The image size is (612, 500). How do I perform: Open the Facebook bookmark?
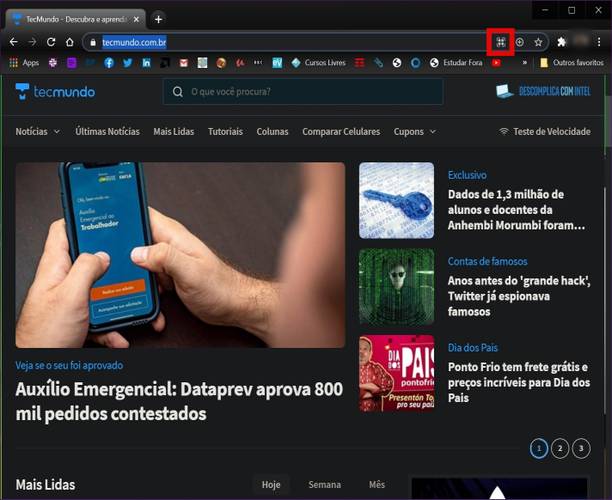coord(109,62)
